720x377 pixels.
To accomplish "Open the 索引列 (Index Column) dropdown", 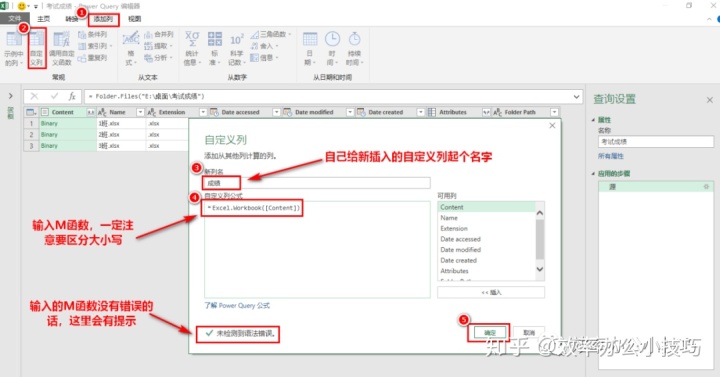I will tap(95, 46).
